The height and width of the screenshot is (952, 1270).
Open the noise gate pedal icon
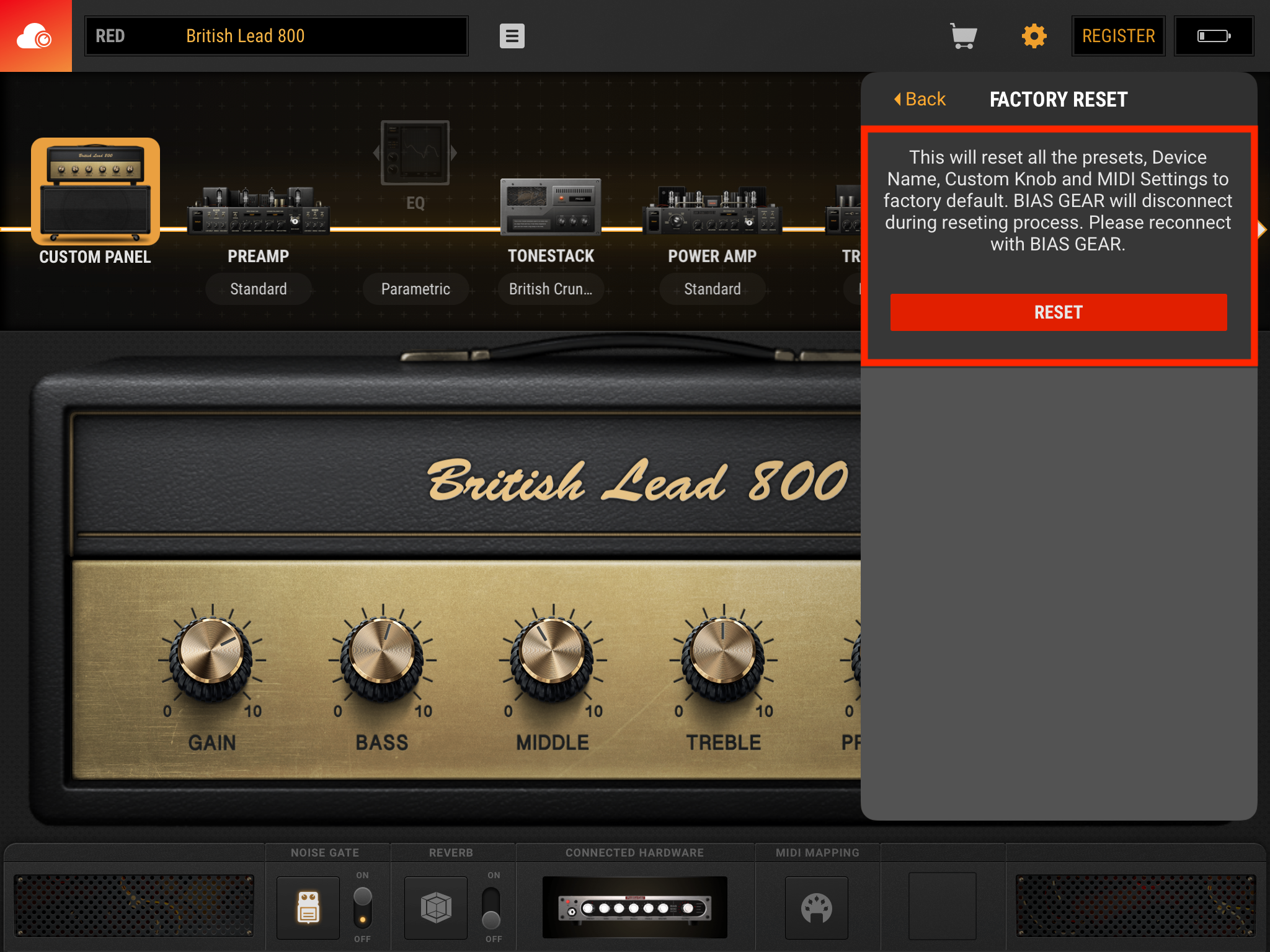(x=308, y=907)
